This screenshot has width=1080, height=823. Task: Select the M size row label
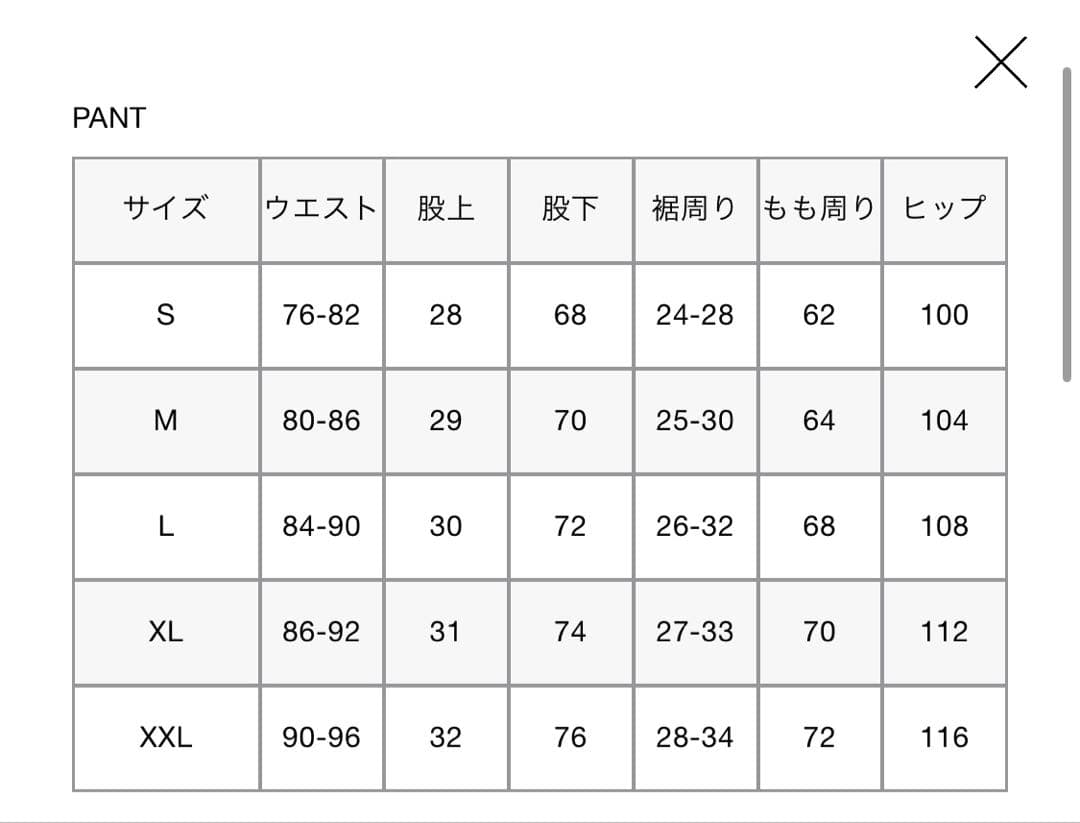point(166,421)
